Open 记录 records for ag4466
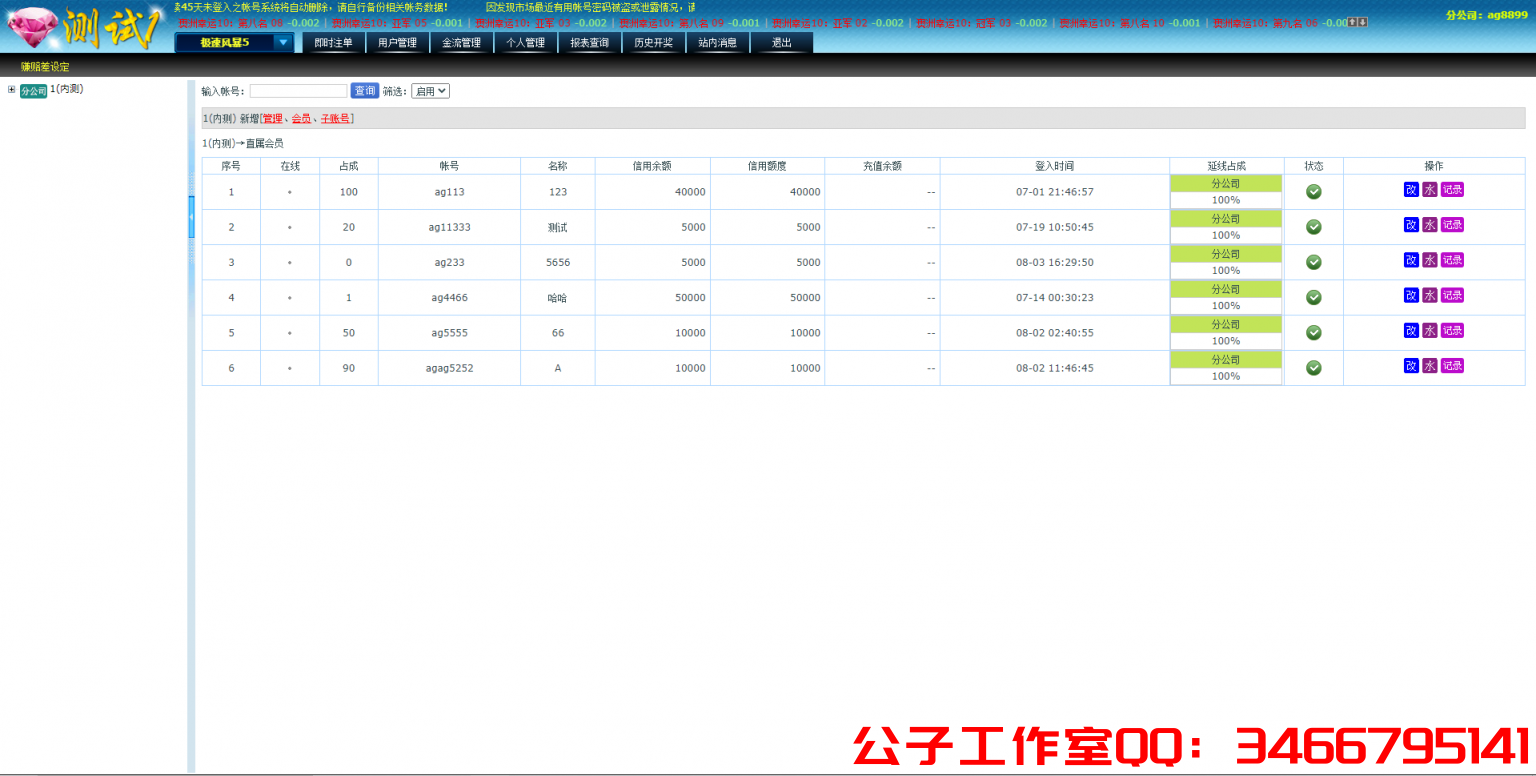Screen dimensions: 1536x776 [1452, 295]
